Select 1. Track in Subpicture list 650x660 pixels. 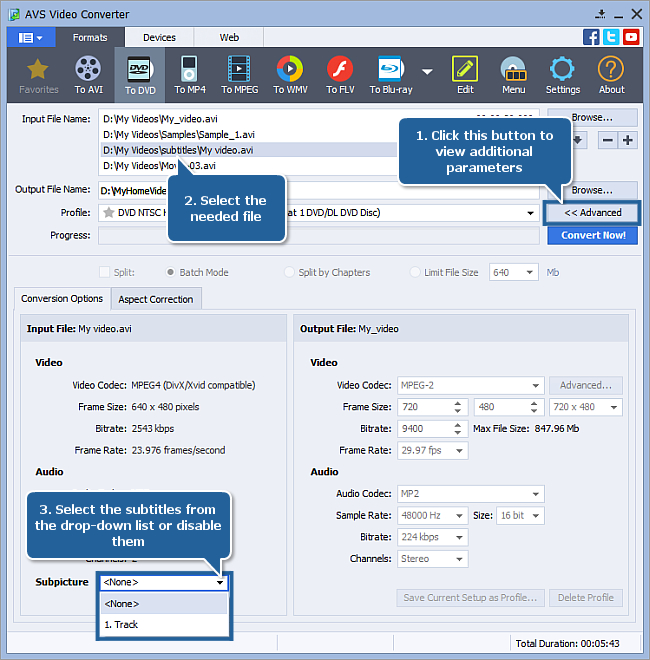coord(164,625)
